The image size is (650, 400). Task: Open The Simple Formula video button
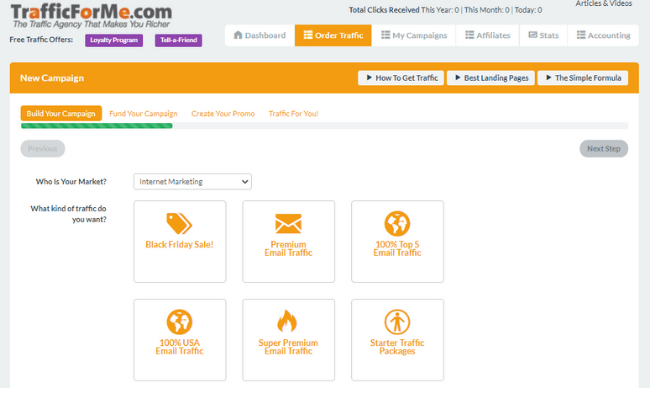coord(582,78)
